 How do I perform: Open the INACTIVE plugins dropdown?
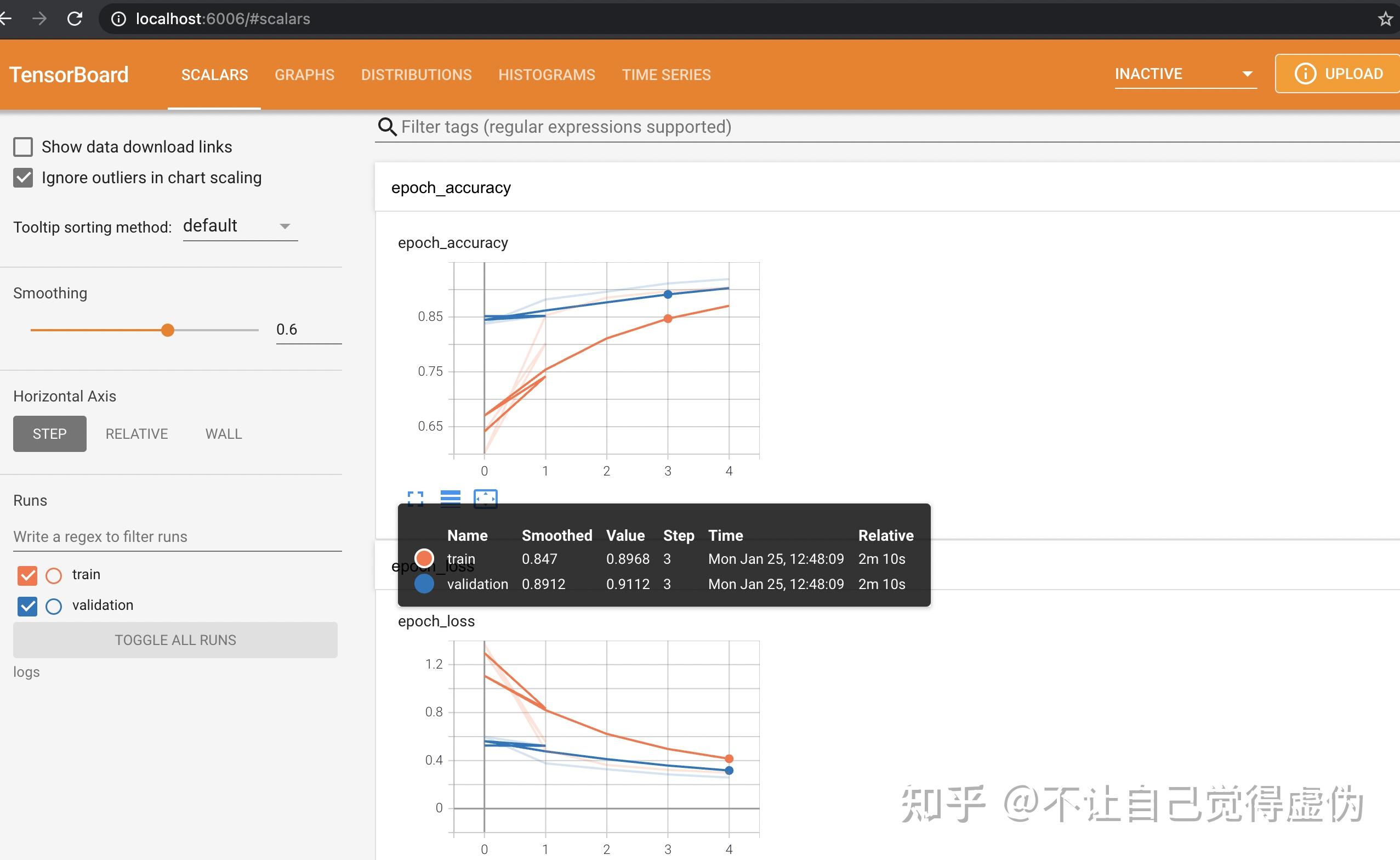(x=1186, y=74)
